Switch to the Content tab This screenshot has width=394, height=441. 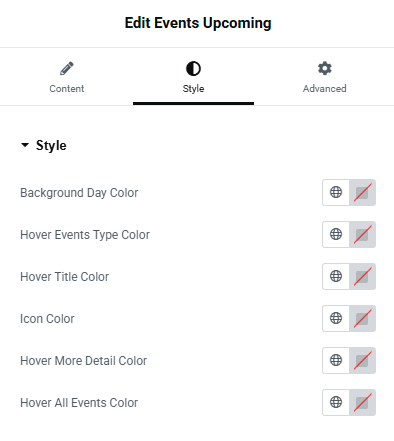click(x=67, y=77)
